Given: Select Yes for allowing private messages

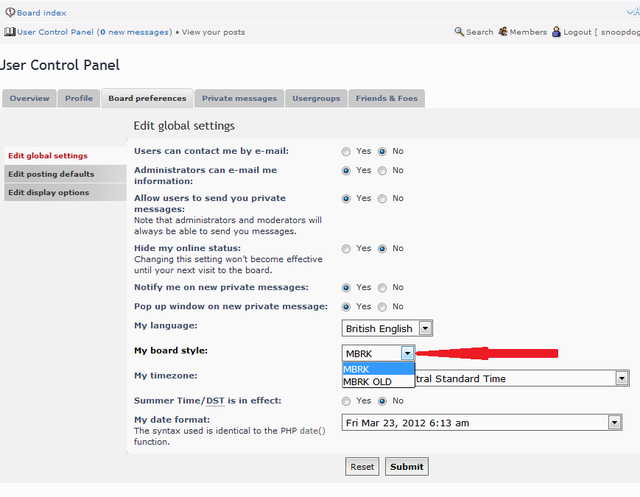Looking at the screenshot, I should point(346,199).
